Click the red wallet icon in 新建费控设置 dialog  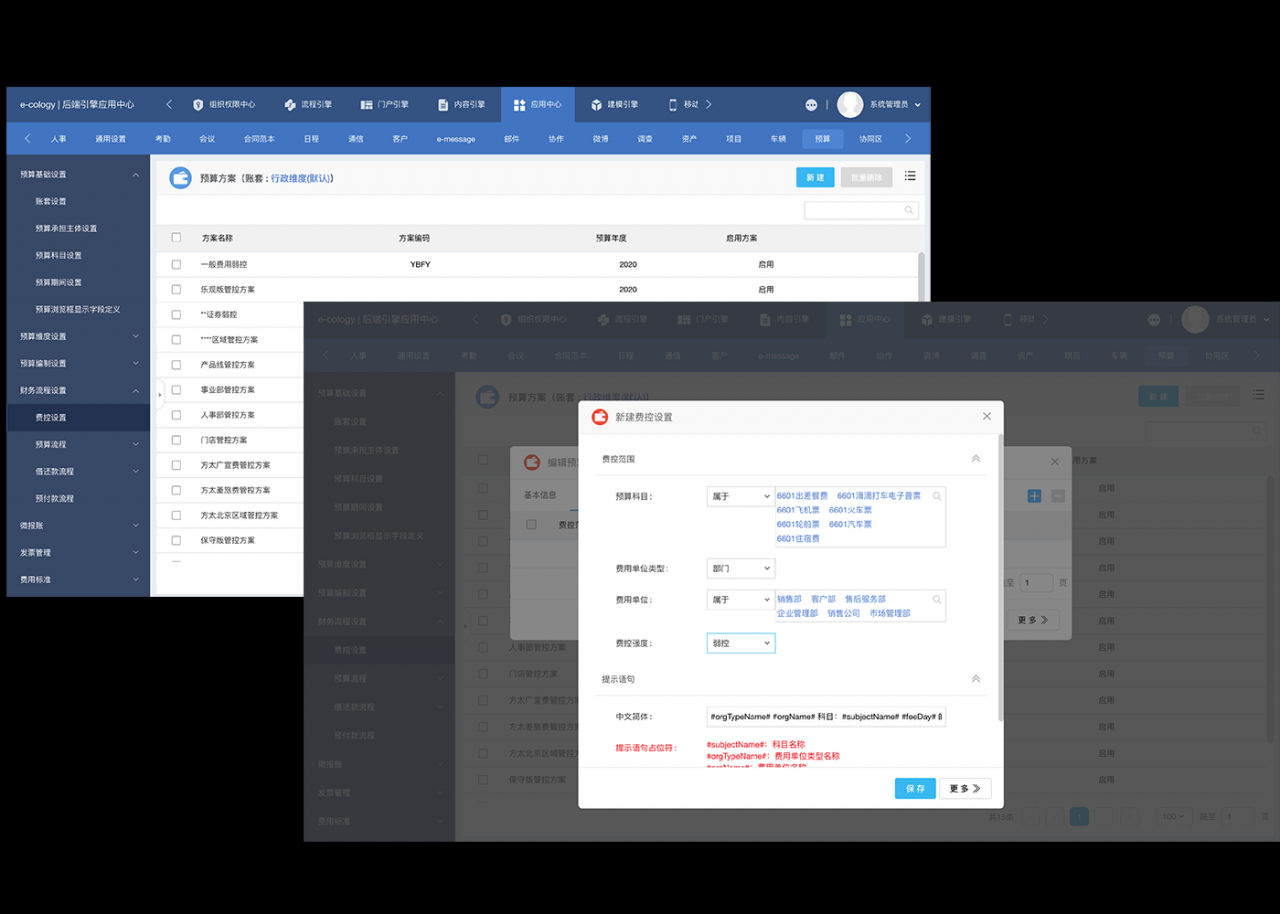pos(600,417)
